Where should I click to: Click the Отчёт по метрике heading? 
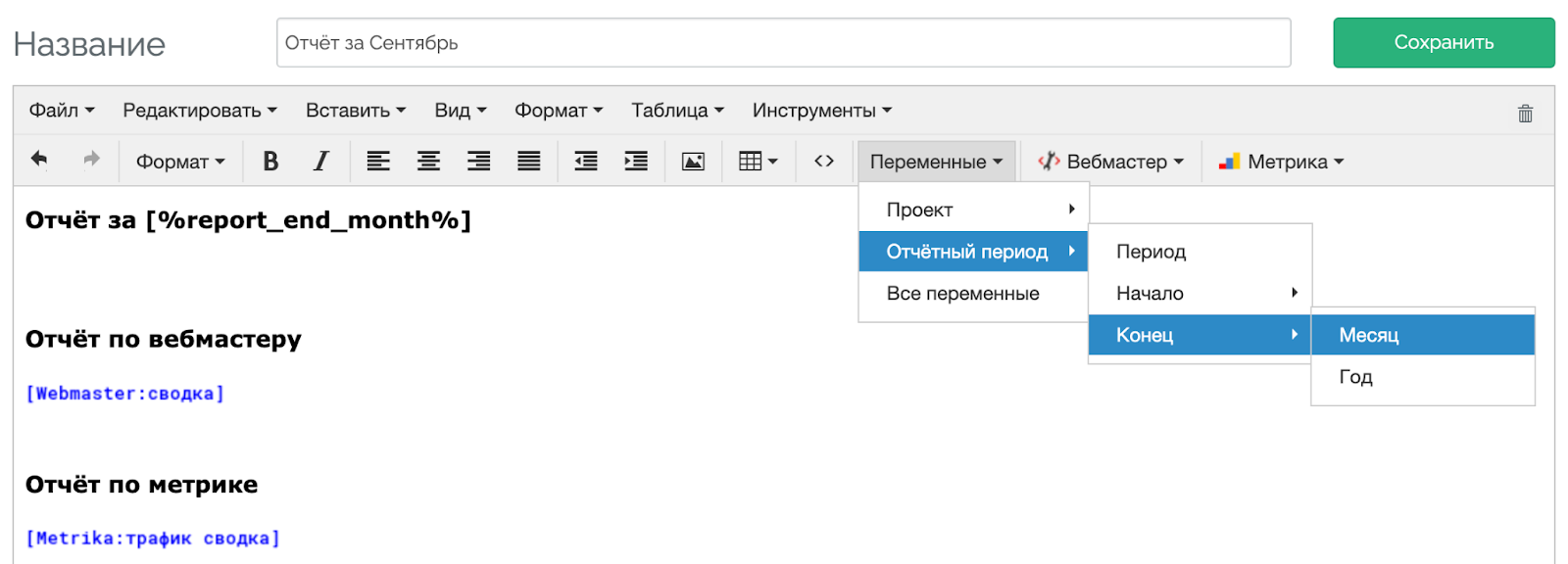coord(142,485)
